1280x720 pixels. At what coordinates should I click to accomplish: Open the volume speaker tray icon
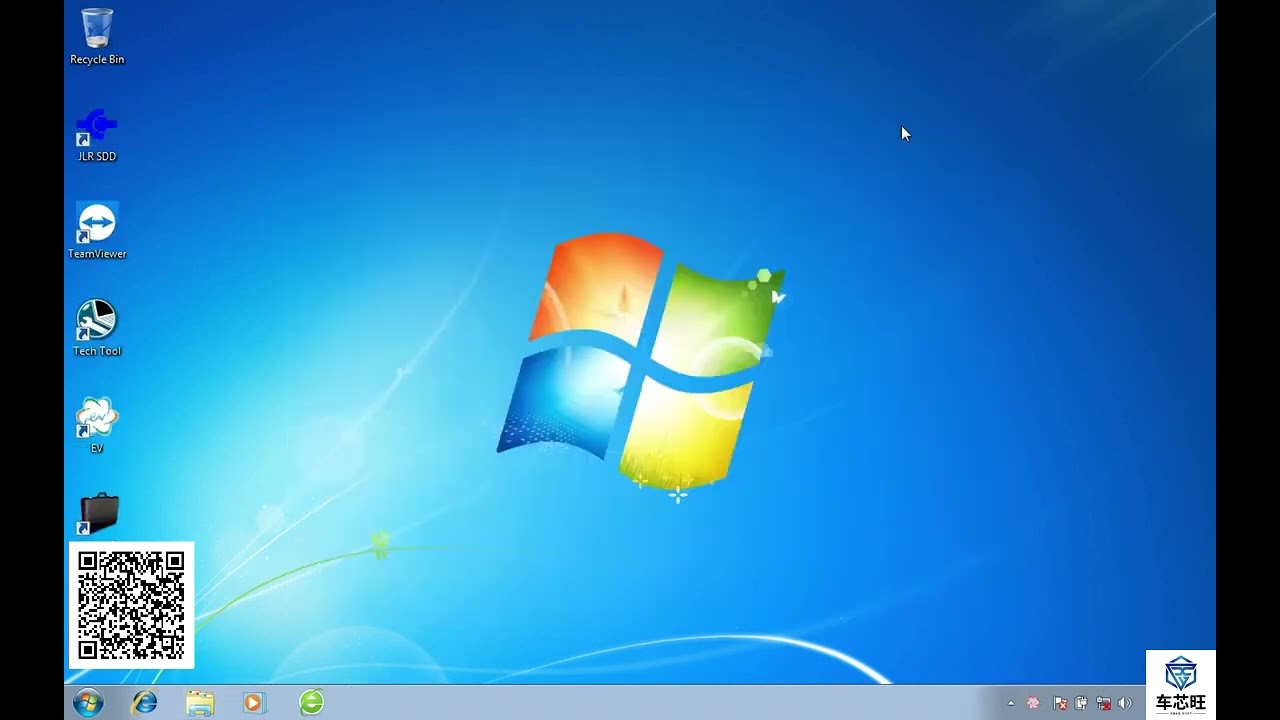click(x=1125, y=704)
